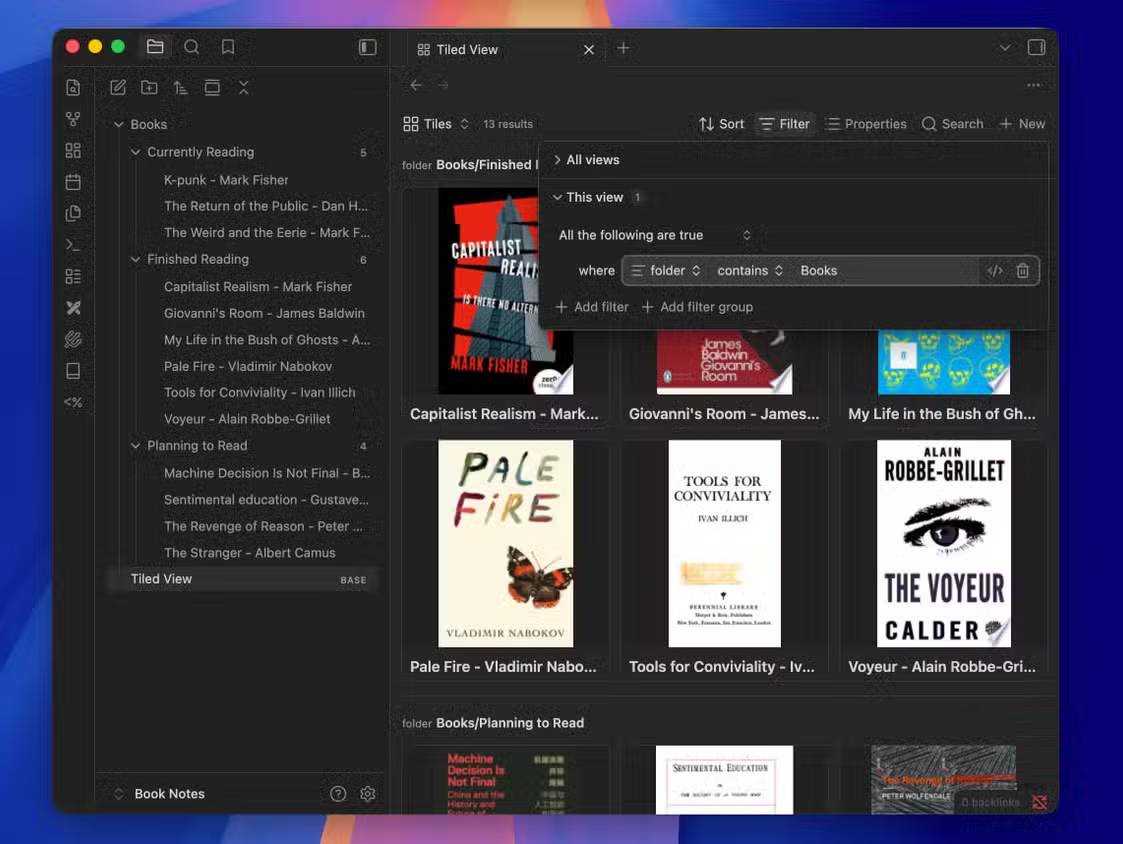The height and width of the screenshot is (844, 1123).
Task: Click the daily note calendar icon
Action: point(73,182)
